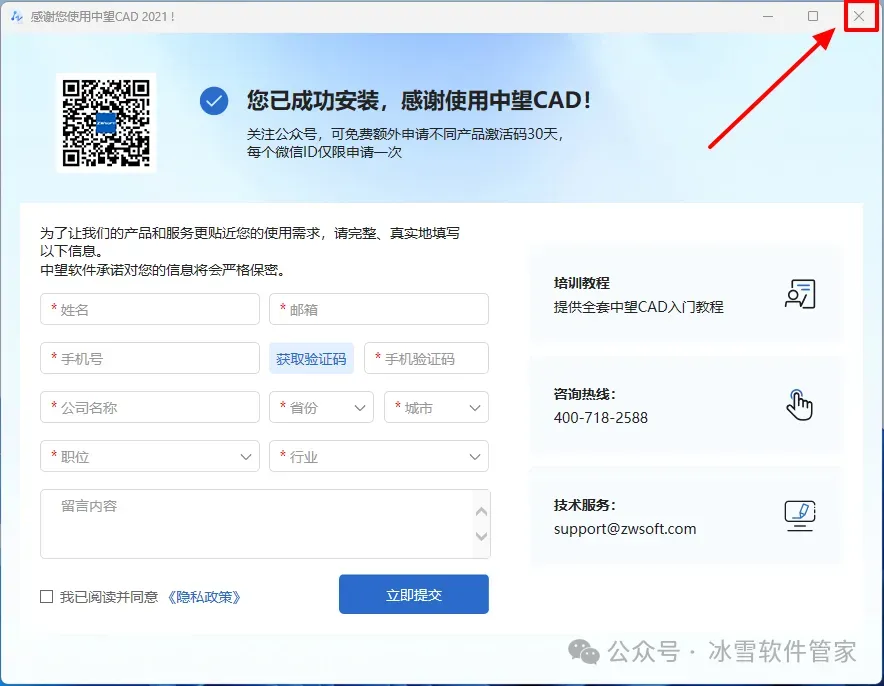This screenshot has height=686, width=884.
Task: Click the consultation hotline hand icon
Action: 799,405
